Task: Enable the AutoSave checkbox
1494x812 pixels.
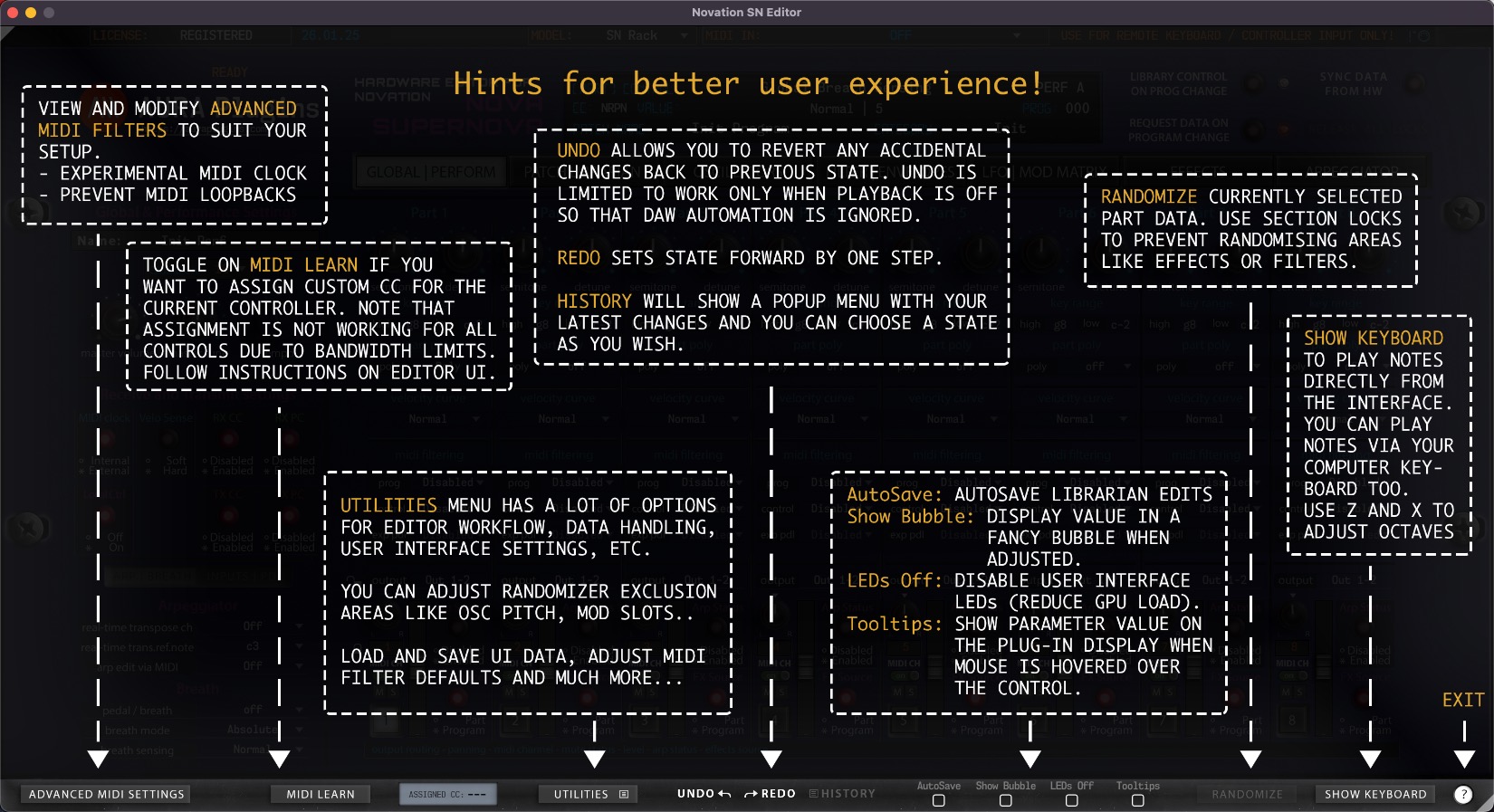Action: pos(938,801)
